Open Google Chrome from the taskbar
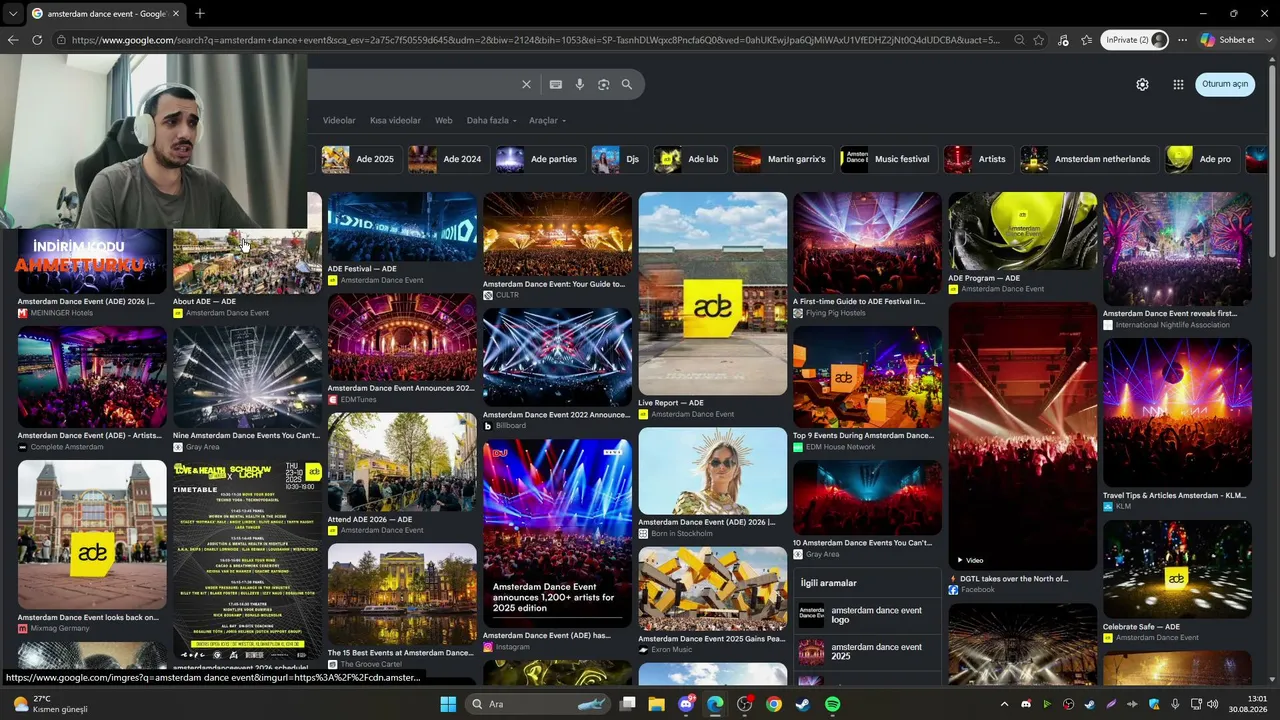Viewport: 1280px width, 720px height. [x=773, y=704]
